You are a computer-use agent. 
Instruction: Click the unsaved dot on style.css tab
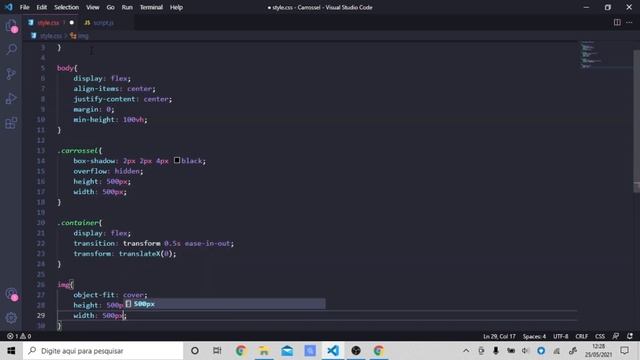click(x=72, y=23)
